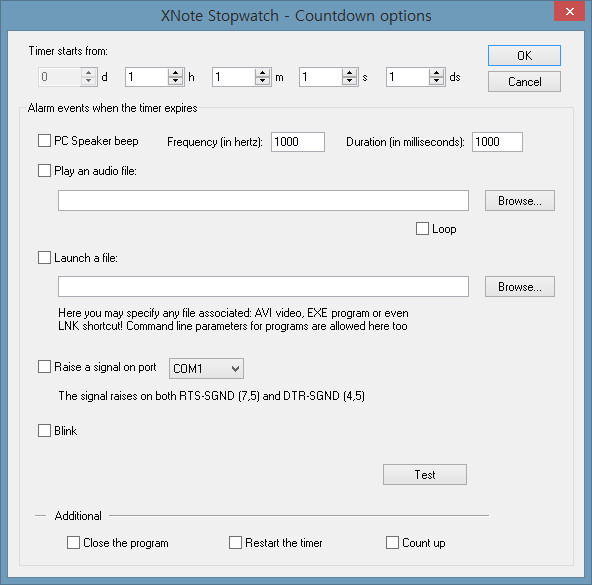Image resolution: width=592 pixels, height=585 pixels.
Task: Click the 'Here you may specify' hint text
Action: click(233, 320)
